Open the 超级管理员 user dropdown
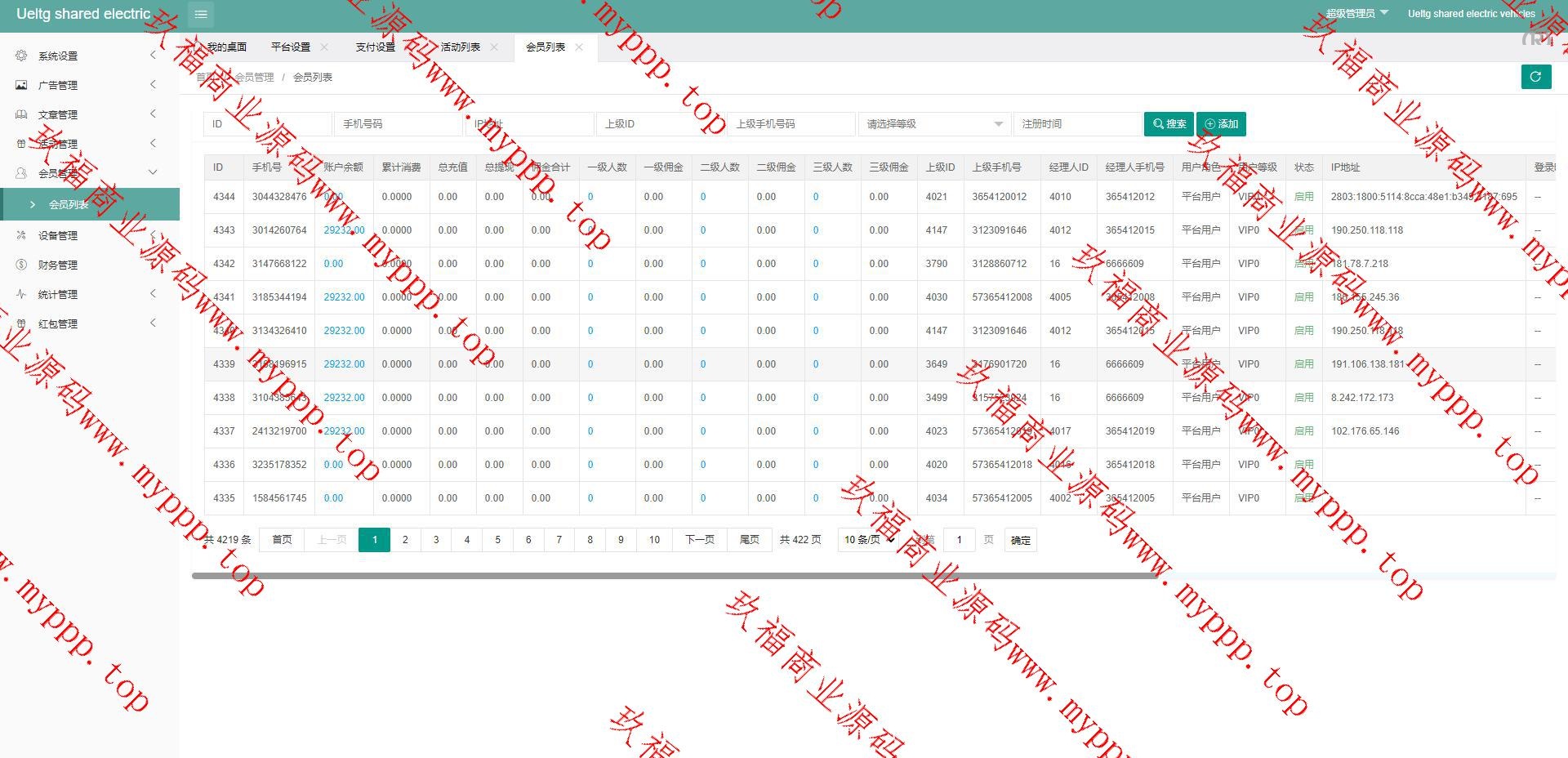The image size is (1568, 758). pos(1356,14)
